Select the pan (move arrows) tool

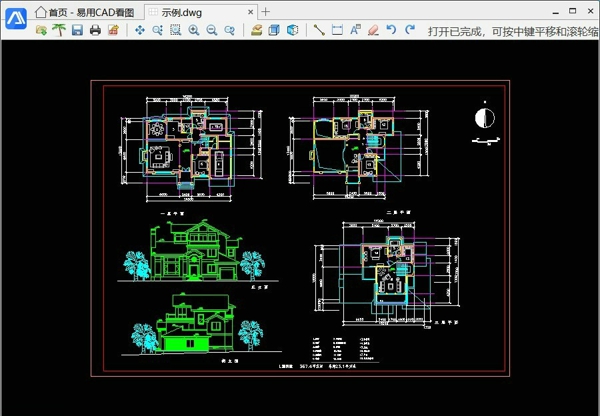click(140, 31)
